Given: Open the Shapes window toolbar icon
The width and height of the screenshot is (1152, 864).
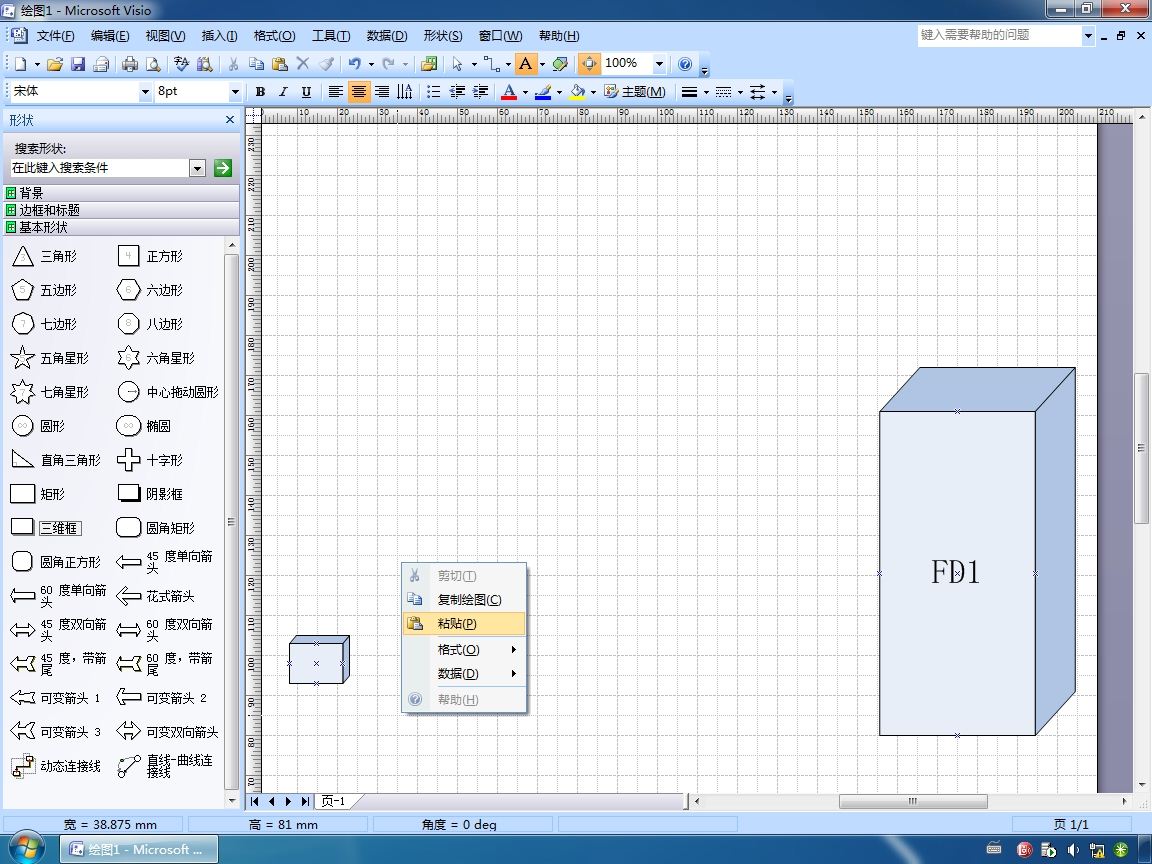Looking at the screenshot, I should click(x=429, y=64).
